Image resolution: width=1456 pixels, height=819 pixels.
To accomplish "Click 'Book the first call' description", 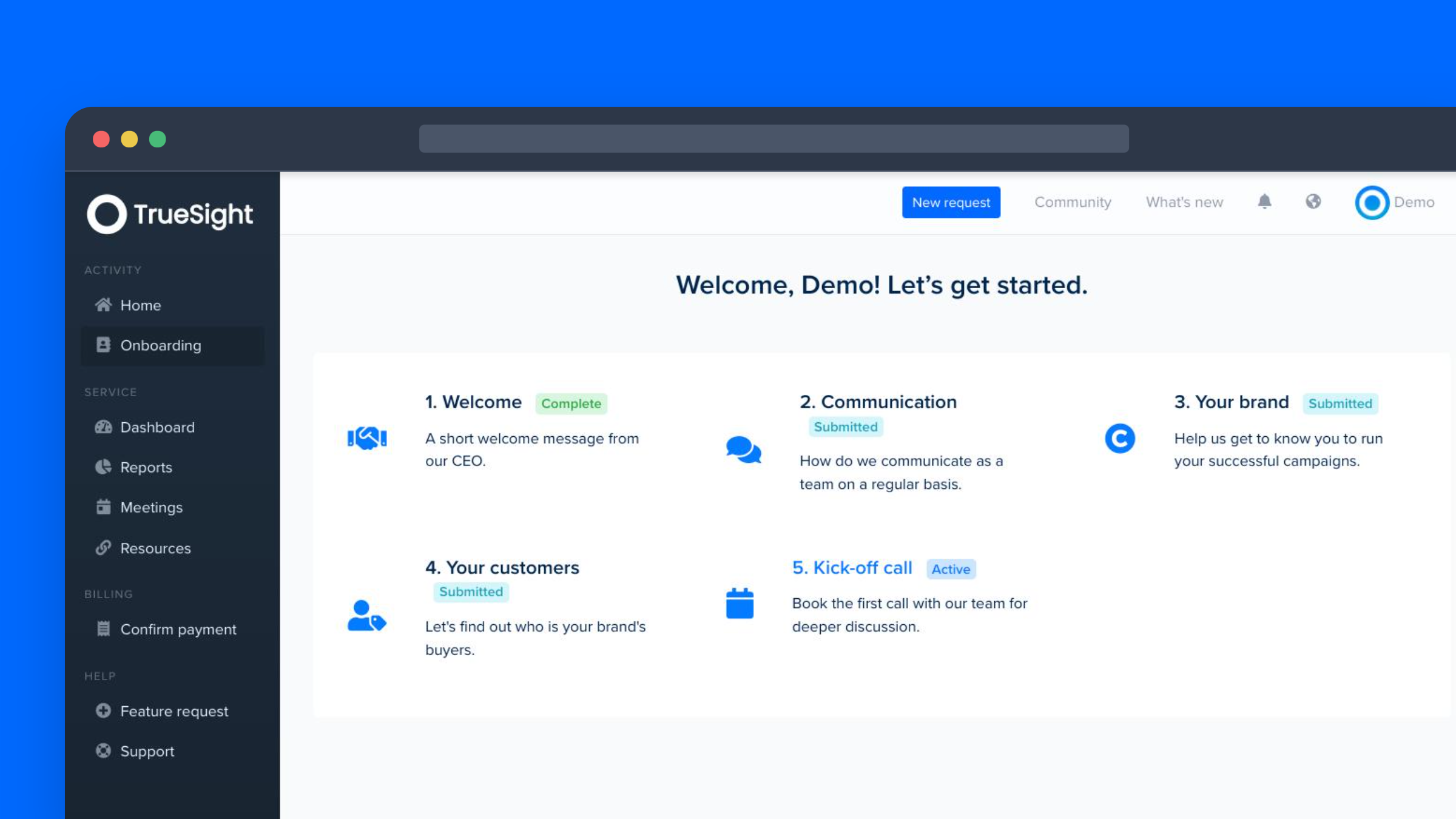I will [x=909, y=615].
